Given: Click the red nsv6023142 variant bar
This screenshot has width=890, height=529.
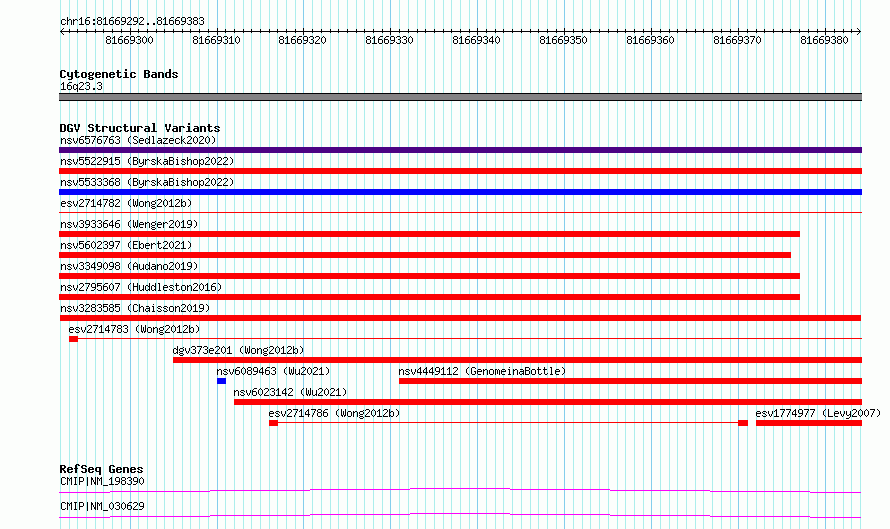Looking at the screenshot, I should 548,402.
